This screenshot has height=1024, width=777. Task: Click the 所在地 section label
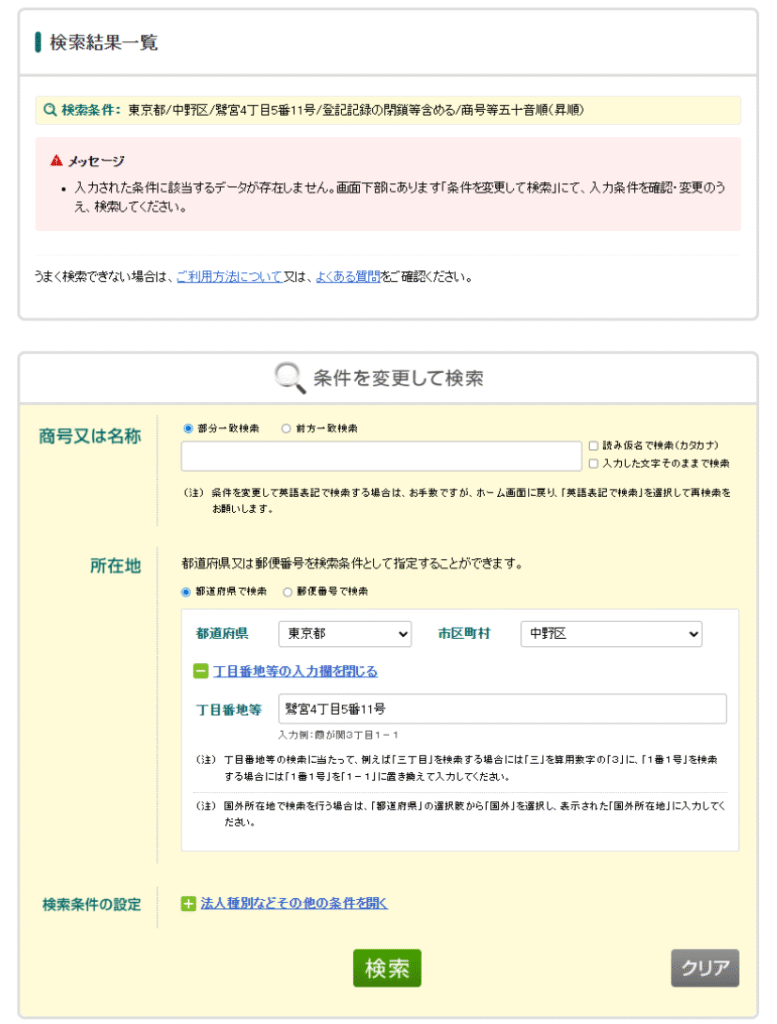[116, 566]
